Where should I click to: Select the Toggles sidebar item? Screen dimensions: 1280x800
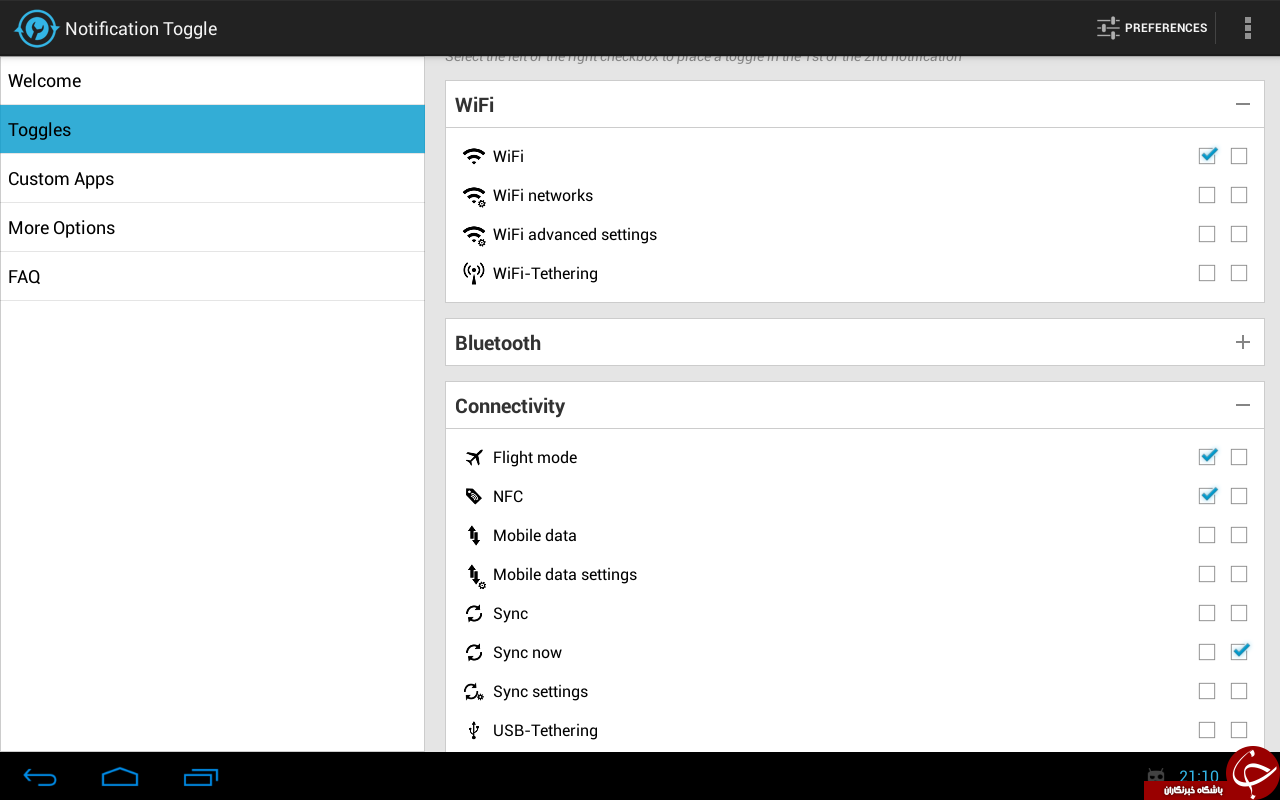coord(212,130)
